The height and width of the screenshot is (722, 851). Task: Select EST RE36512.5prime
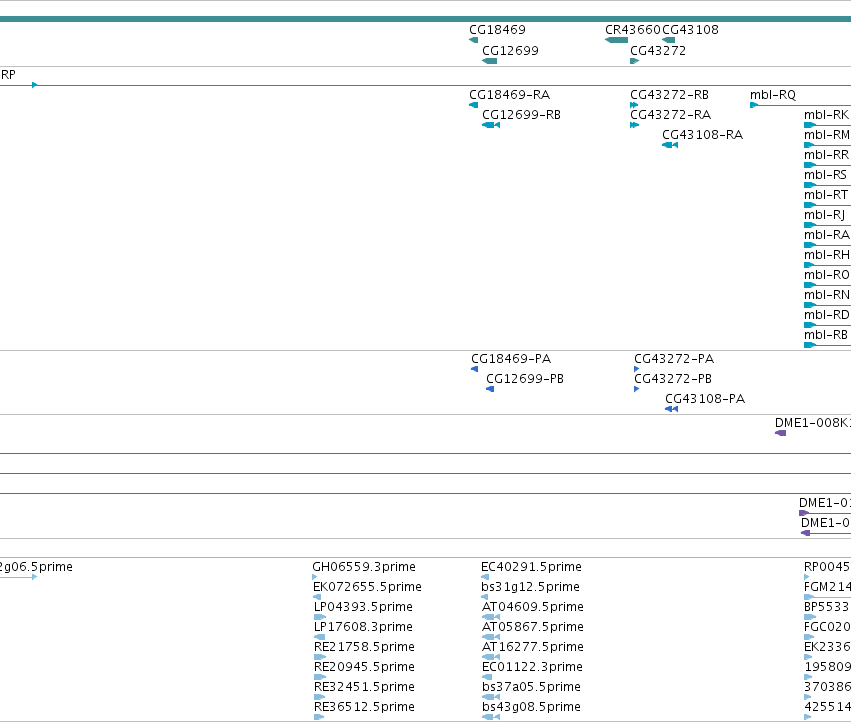364,707
